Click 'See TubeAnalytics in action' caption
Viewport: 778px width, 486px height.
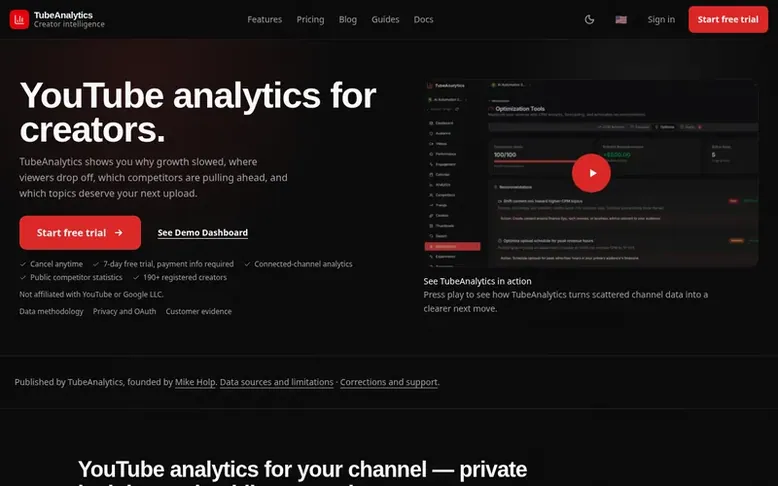pyautogui.click(x=477, y=281)
